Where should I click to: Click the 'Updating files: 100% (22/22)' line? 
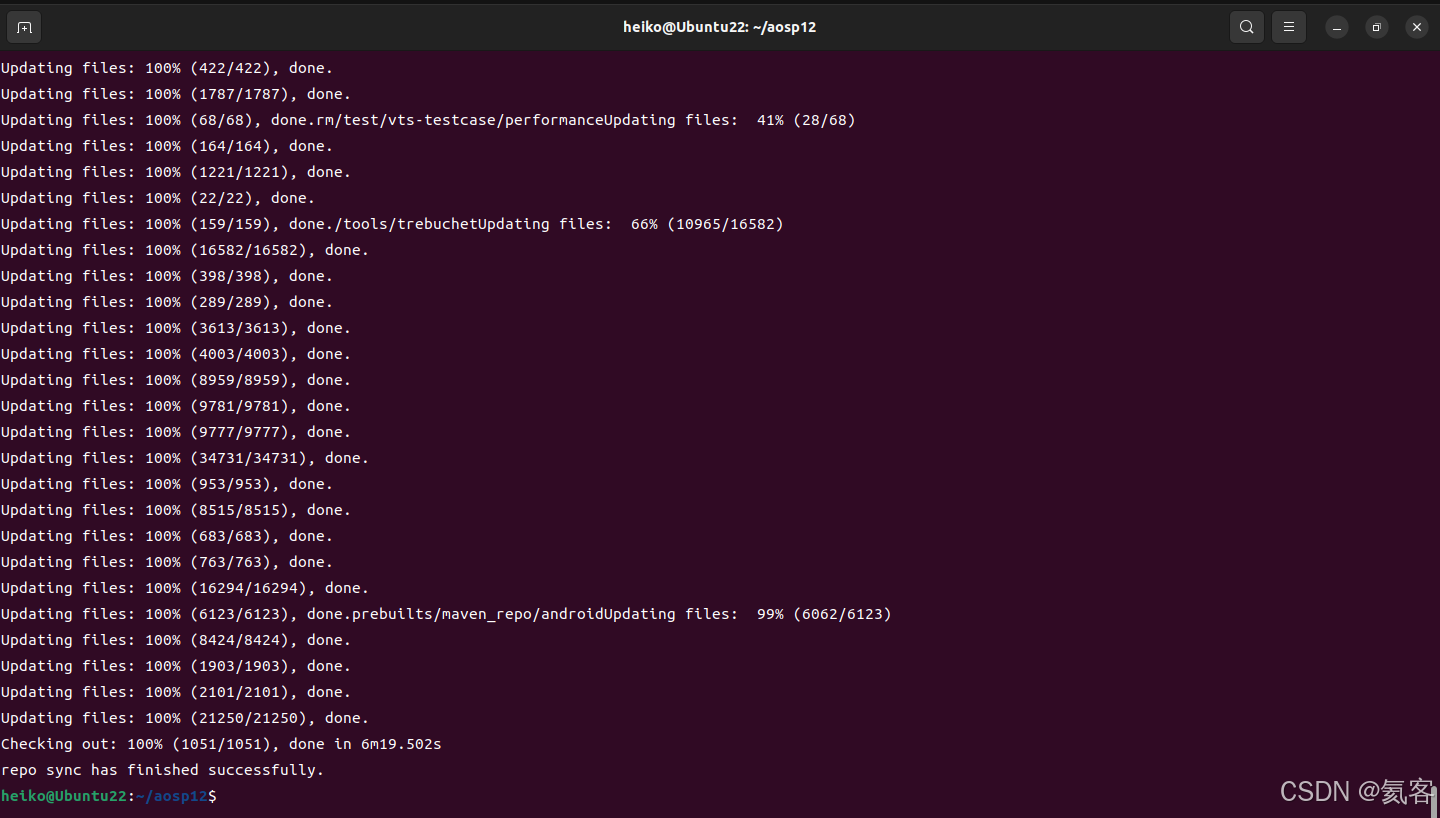pos(158,198)
